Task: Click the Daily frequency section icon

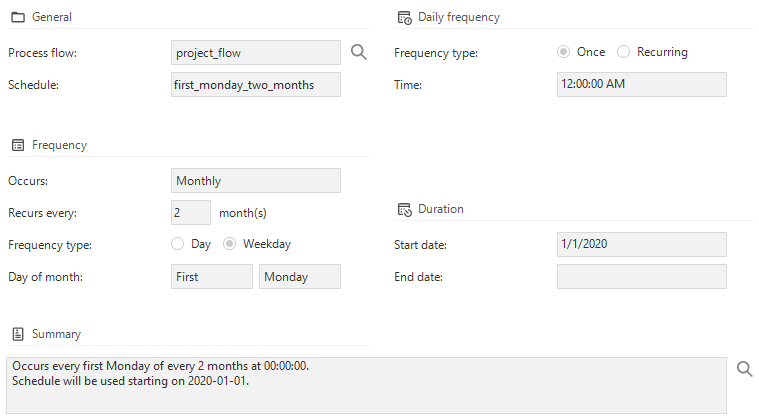Action: click(x=404, y=17)
